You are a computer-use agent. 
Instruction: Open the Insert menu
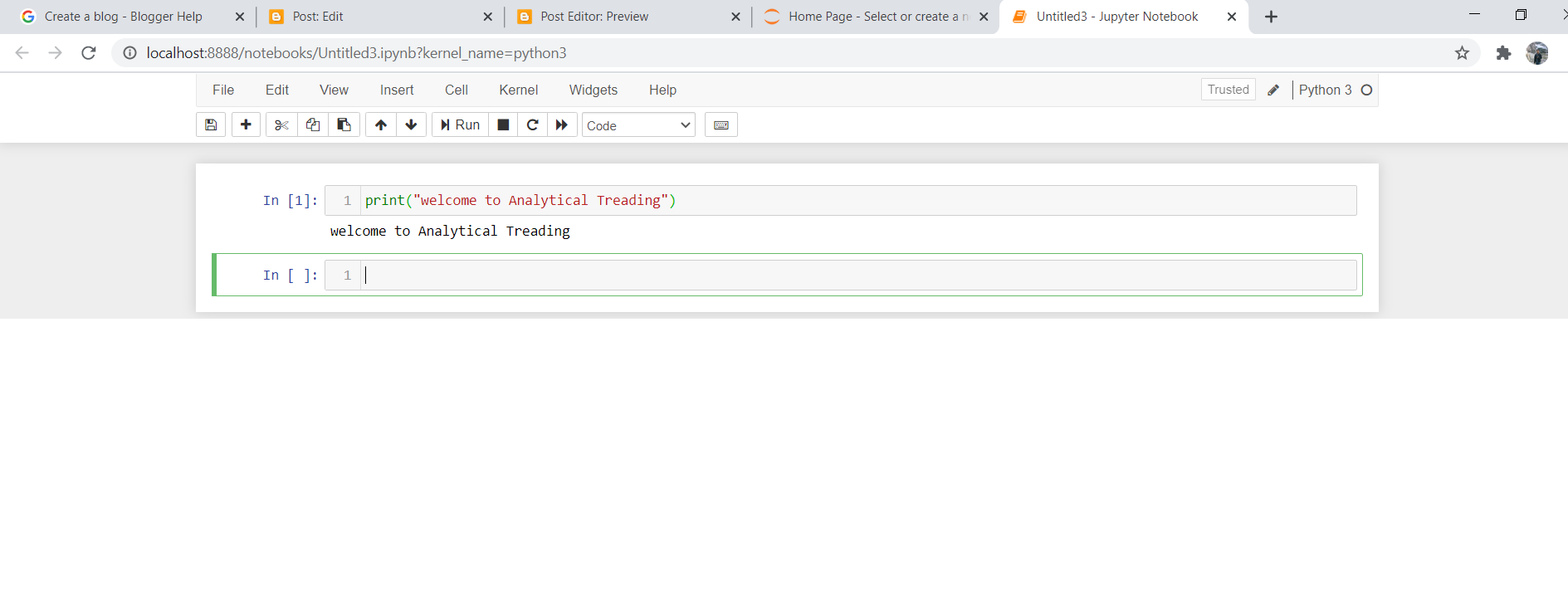pyautogui.click(x=397, y=90)
